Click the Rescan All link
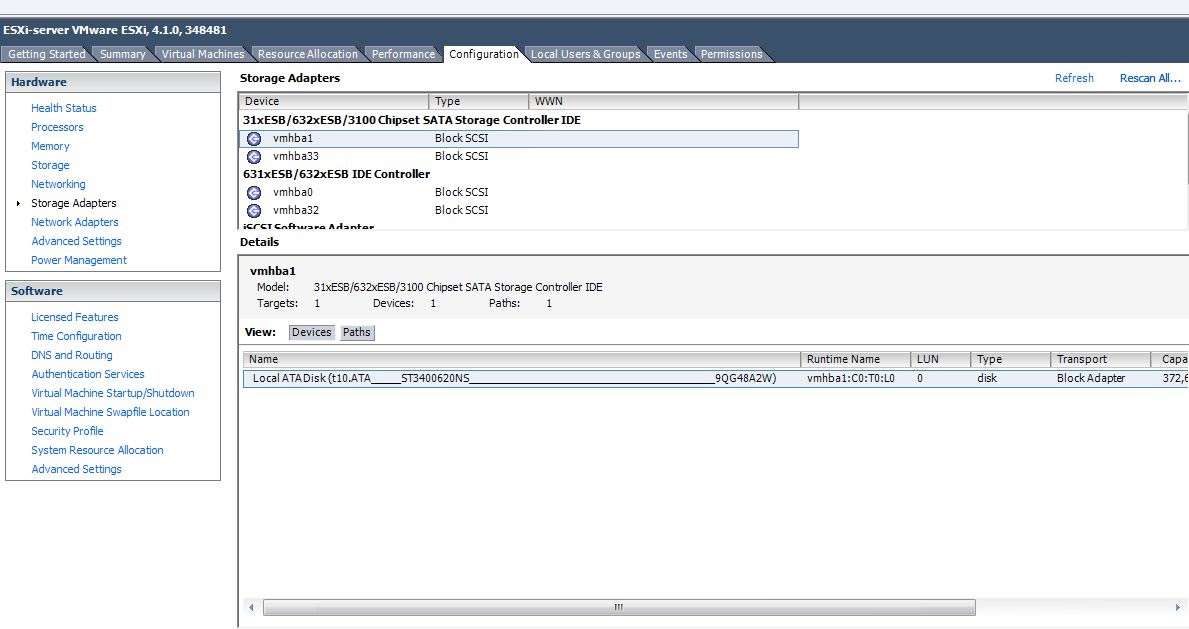 pos(1150,78)
